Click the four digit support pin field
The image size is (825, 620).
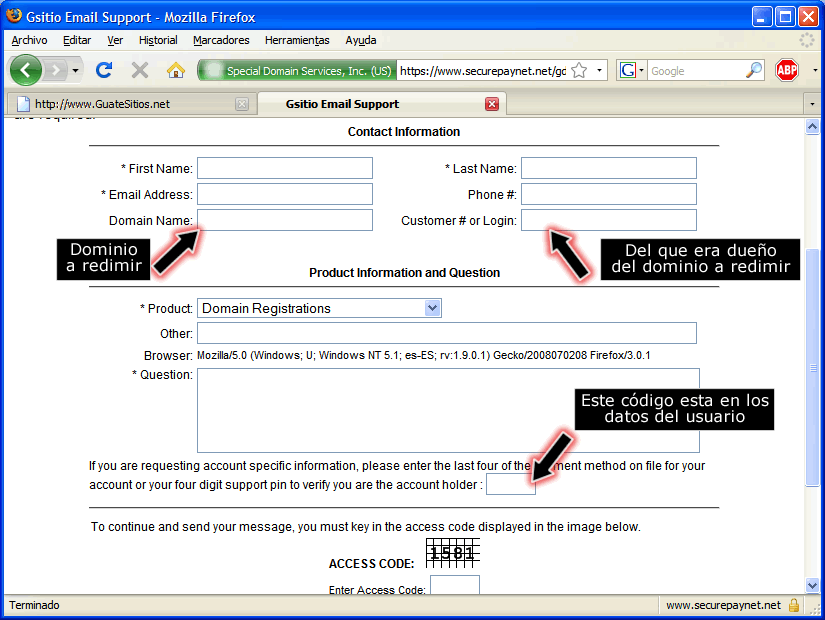click(x=511, y=484)
